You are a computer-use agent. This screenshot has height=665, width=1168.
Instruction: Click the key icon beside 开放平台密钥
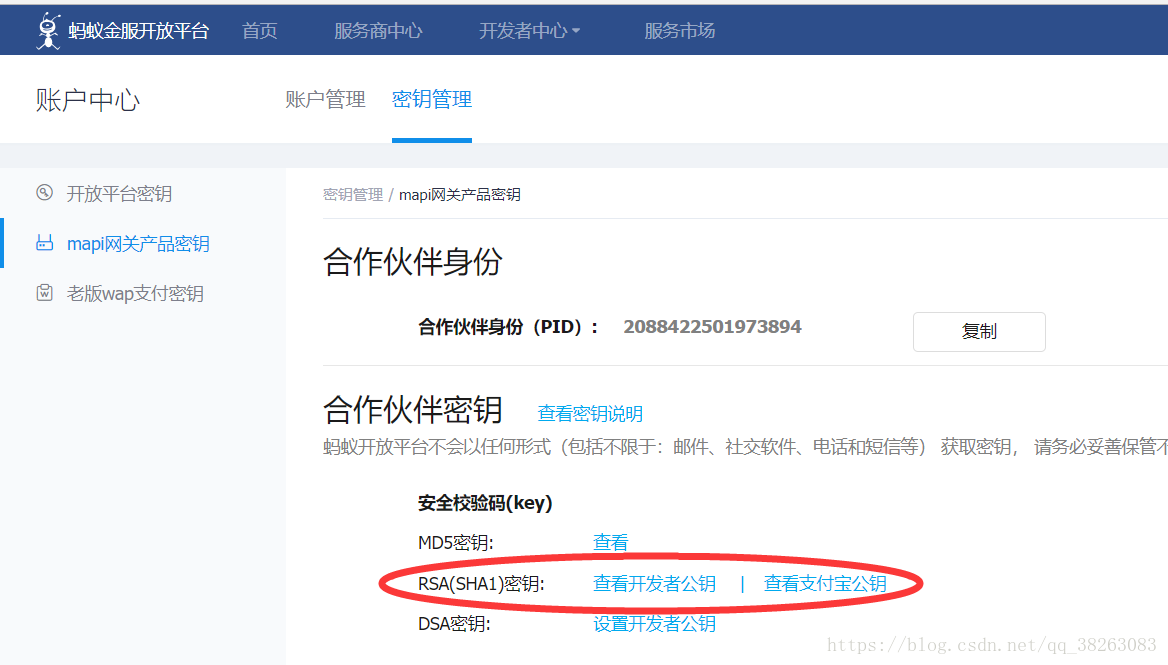coord(45,193)
